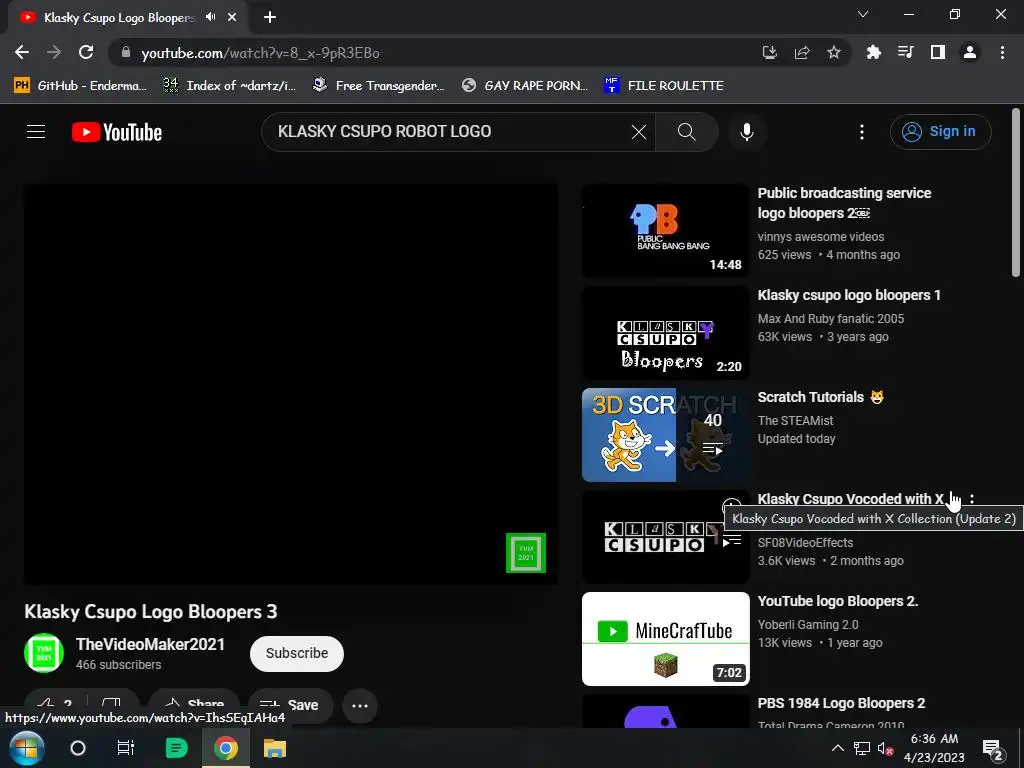Open the FILE ROULETTE bookmark

click(664, 86)
